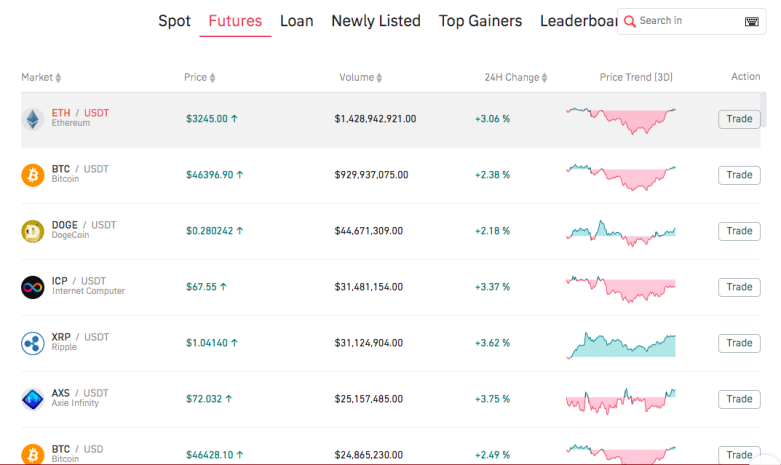This screenshot has height=465, width=781.
Task: Open ETH / USDT 3D price trend chart
Action: click(x=621, y=120)
